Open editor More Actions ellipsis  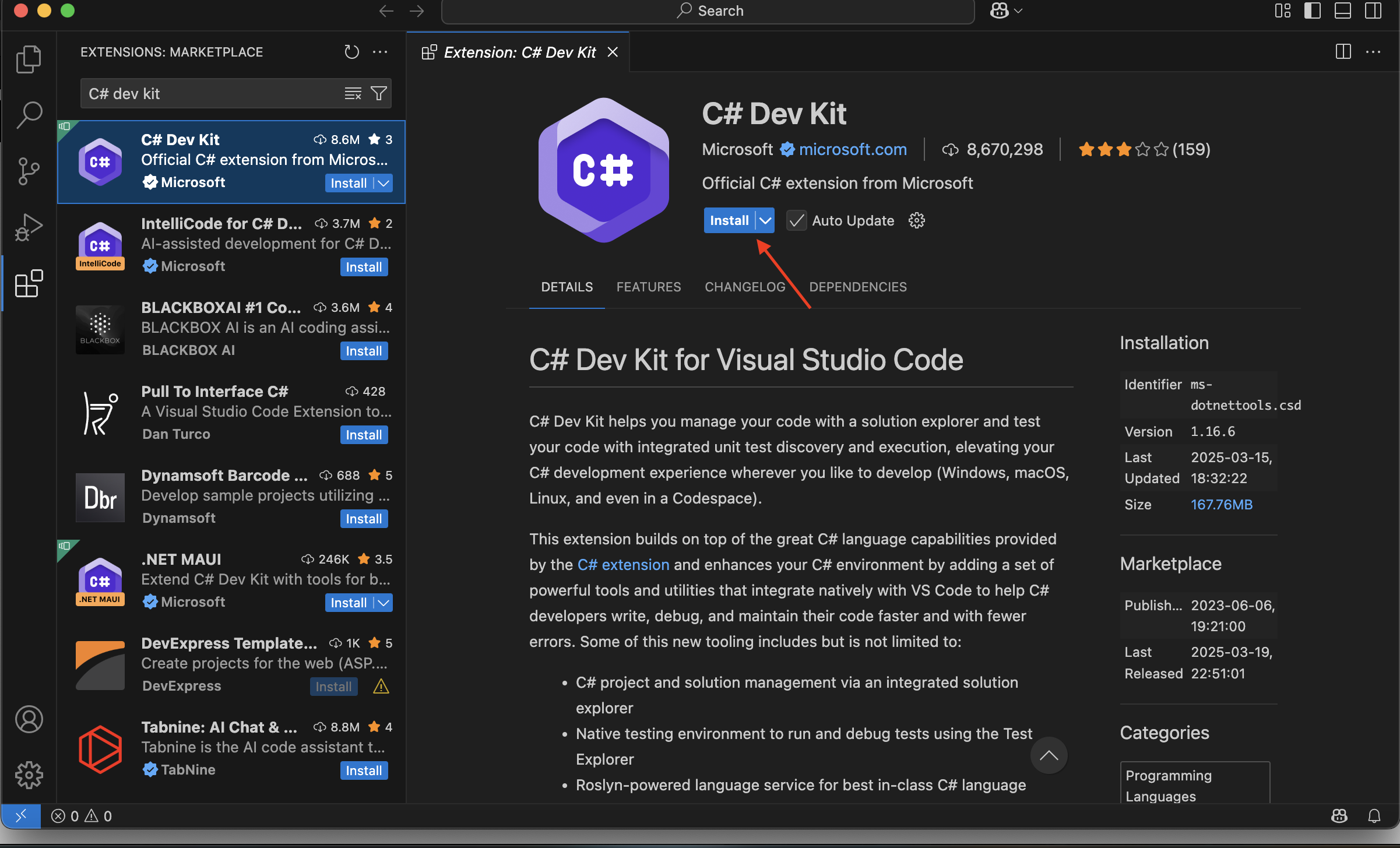click(1373, 52)
